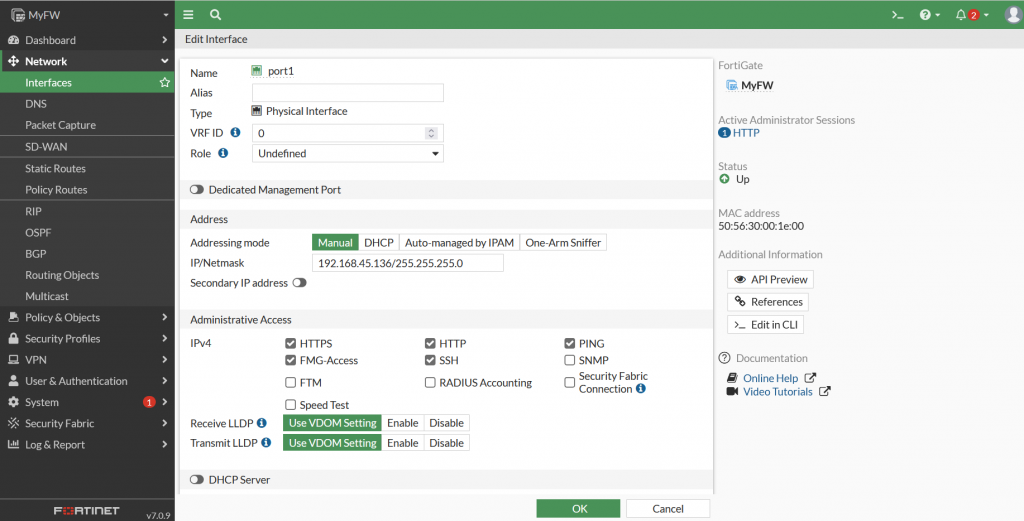Select One-Arm Sniffer addressing mode

pos(563,242)
